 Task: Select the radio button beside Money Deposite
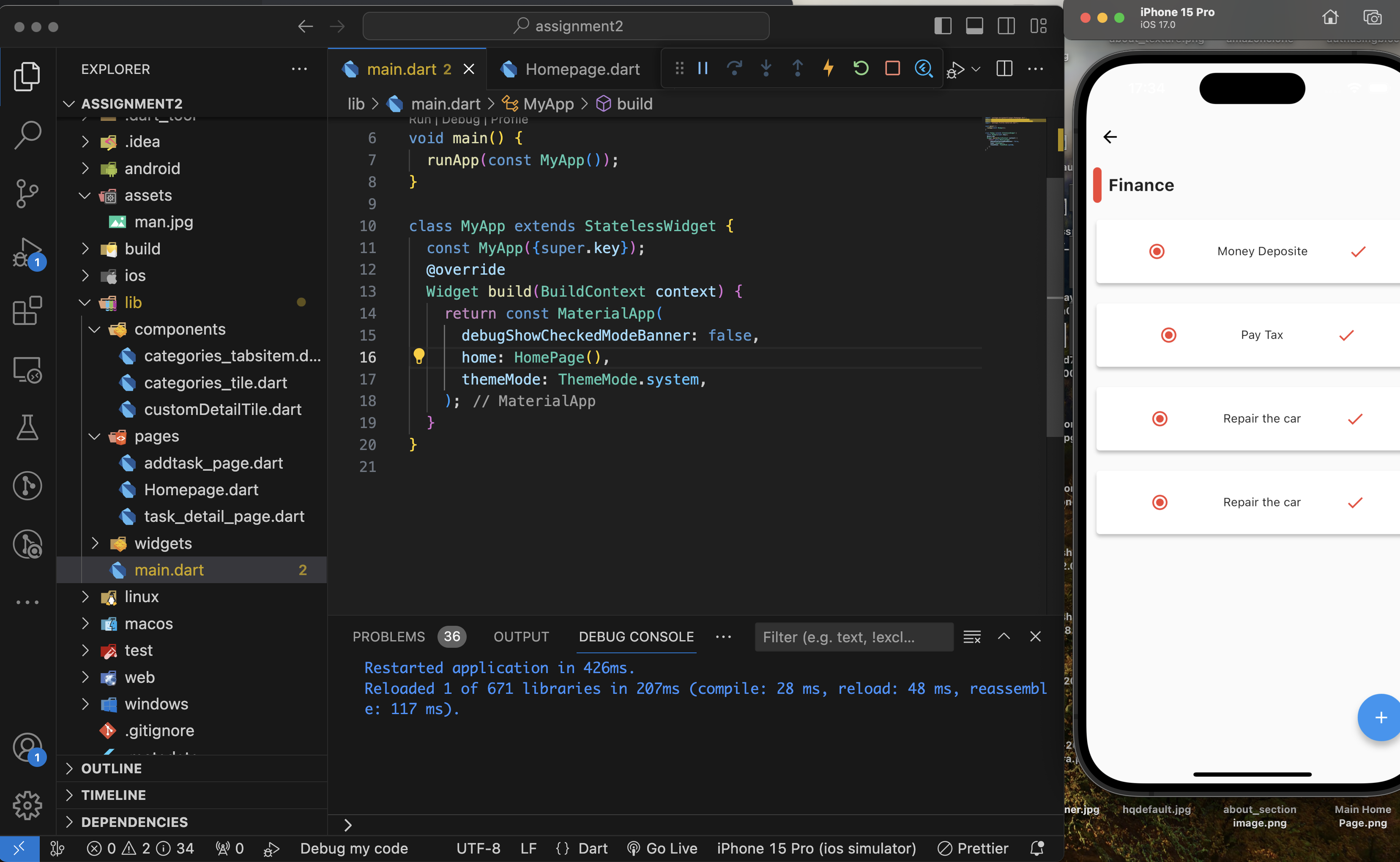1157,251
